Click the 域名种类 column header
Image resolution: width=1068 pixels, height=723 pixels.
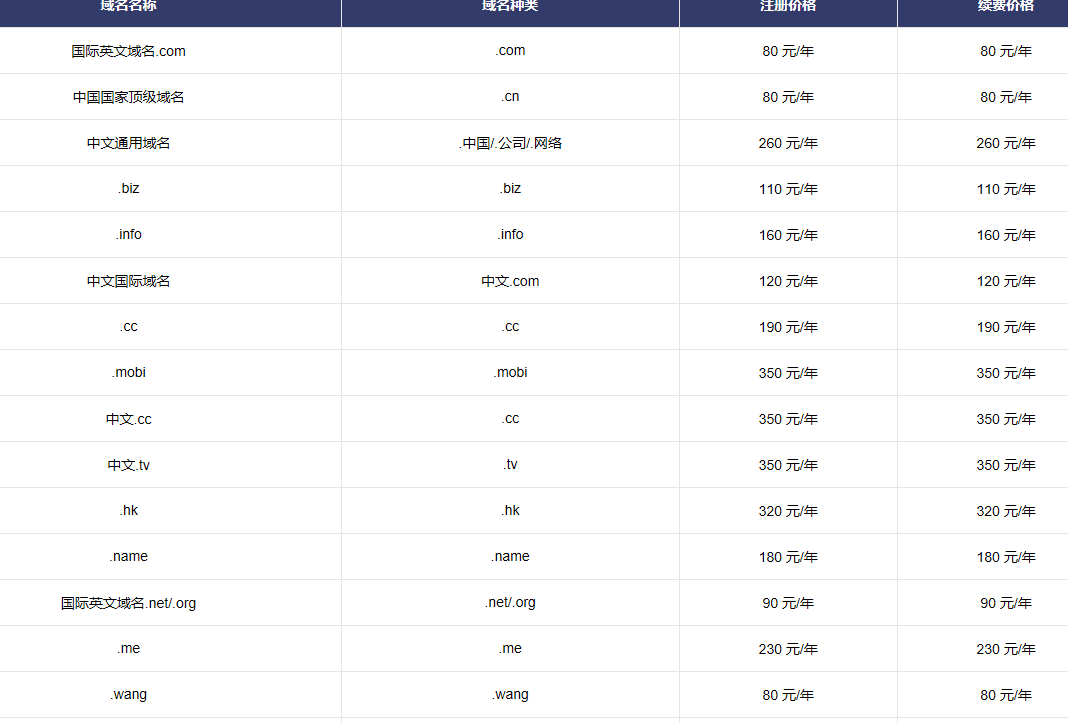510,6
